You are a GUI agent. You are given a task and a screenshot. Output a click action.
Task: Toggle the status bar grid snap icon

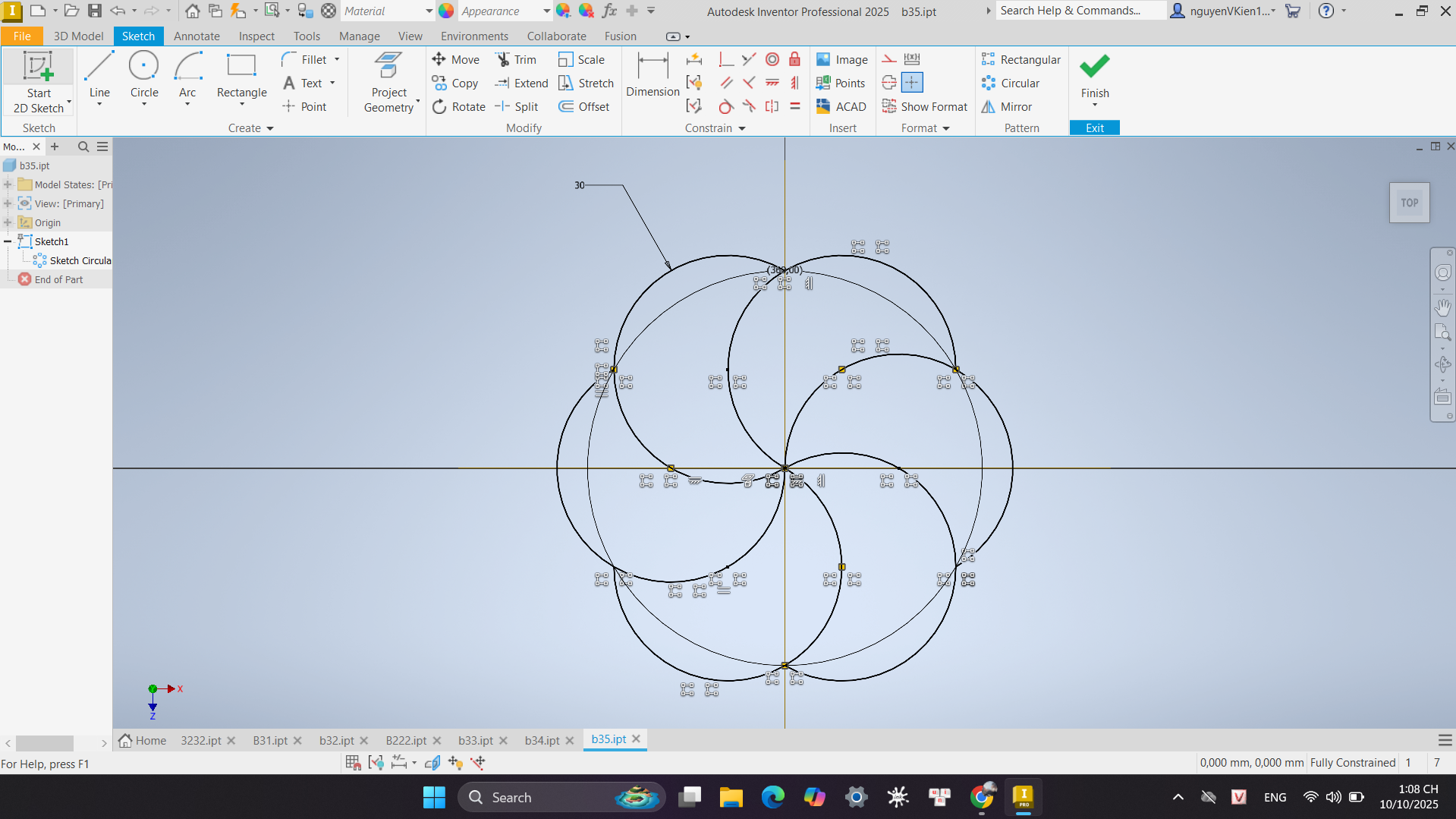pyautogui.click(x=353, y=763)
